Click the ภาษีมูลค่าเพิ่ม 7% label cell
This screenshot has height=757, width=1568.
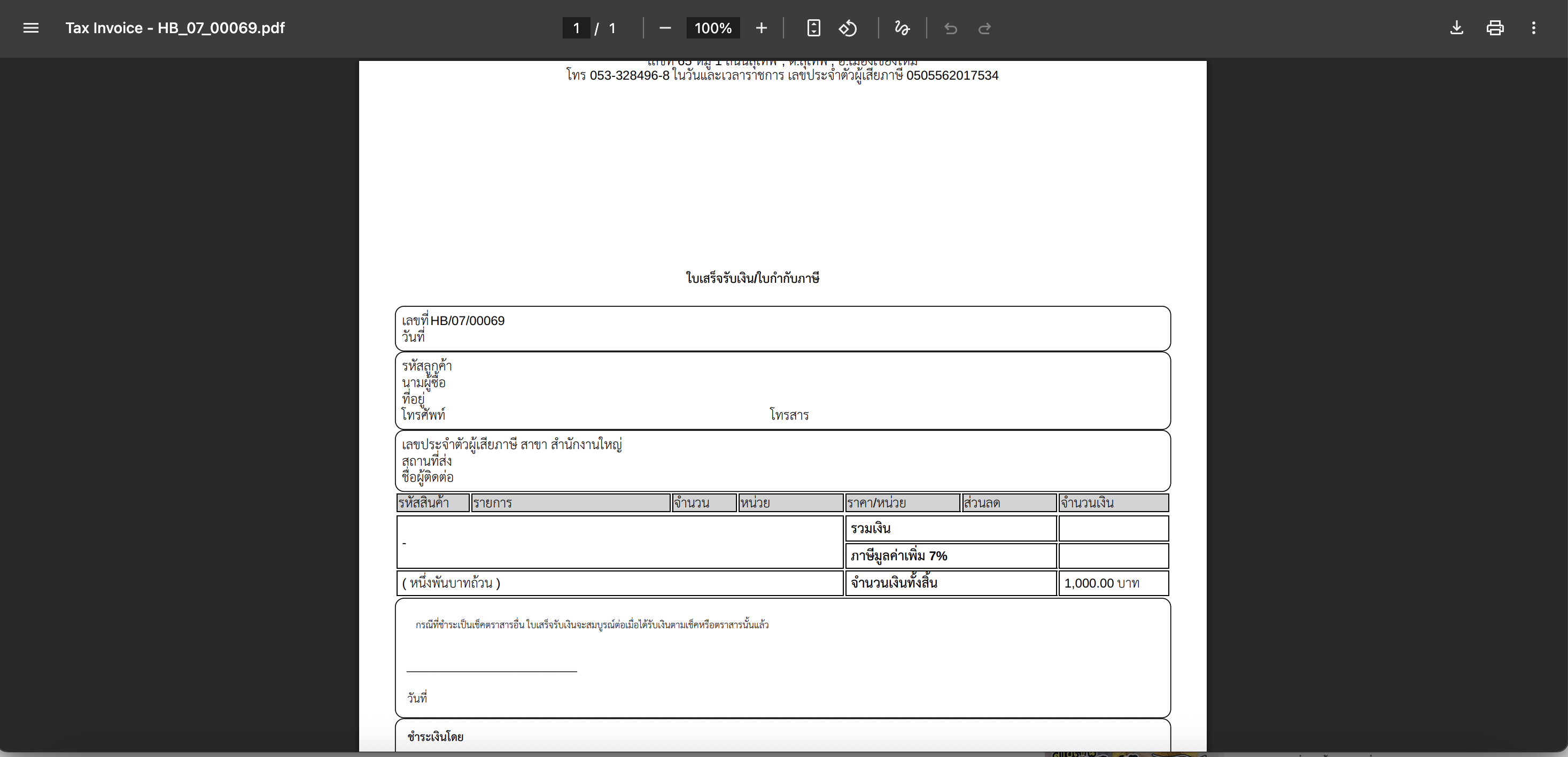pyautogui.click(x=898, y=556)
